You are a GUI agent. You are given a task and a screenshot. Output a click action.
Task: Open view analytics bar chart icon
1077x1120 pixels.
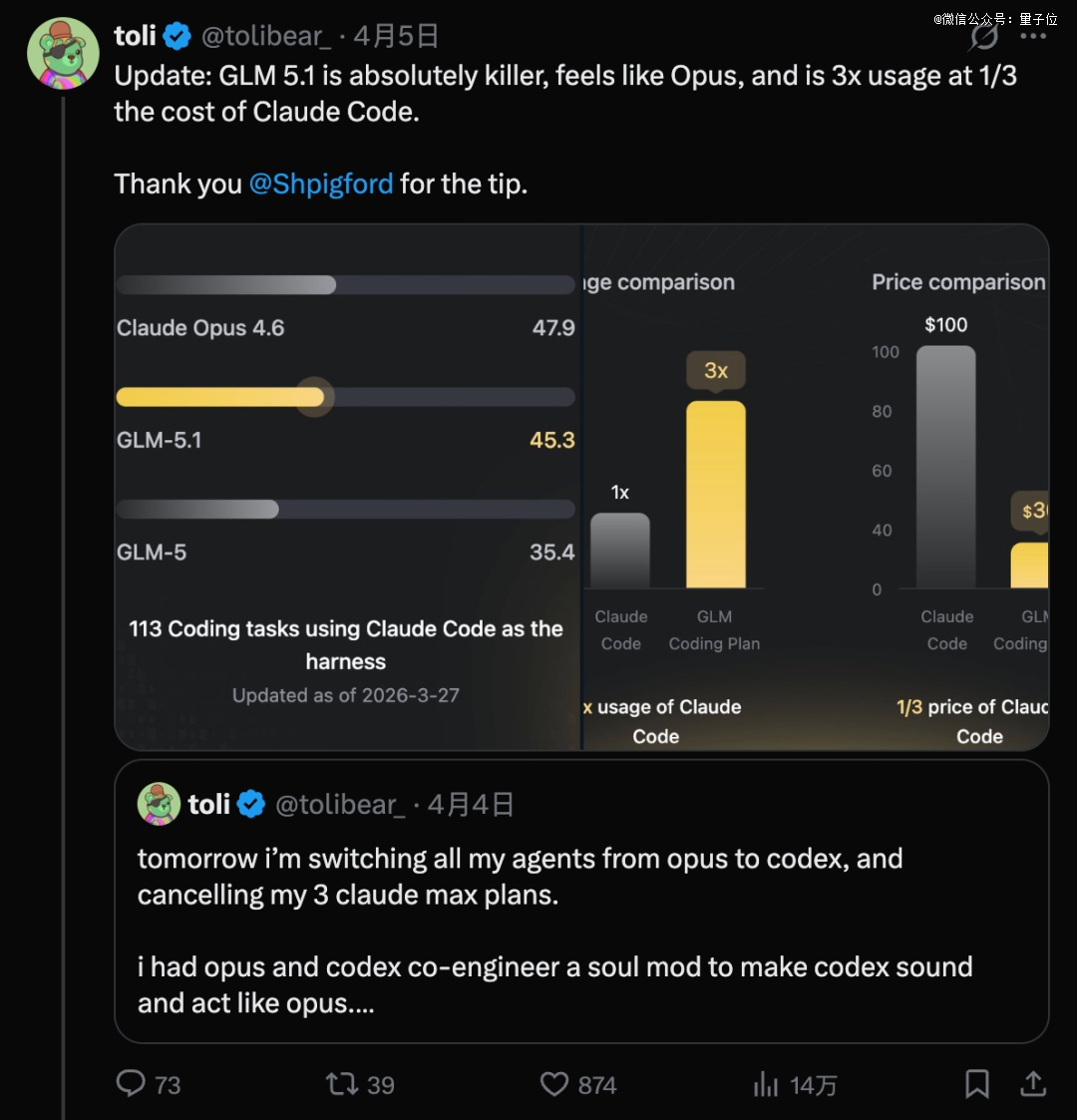[x=766, y=1083]
